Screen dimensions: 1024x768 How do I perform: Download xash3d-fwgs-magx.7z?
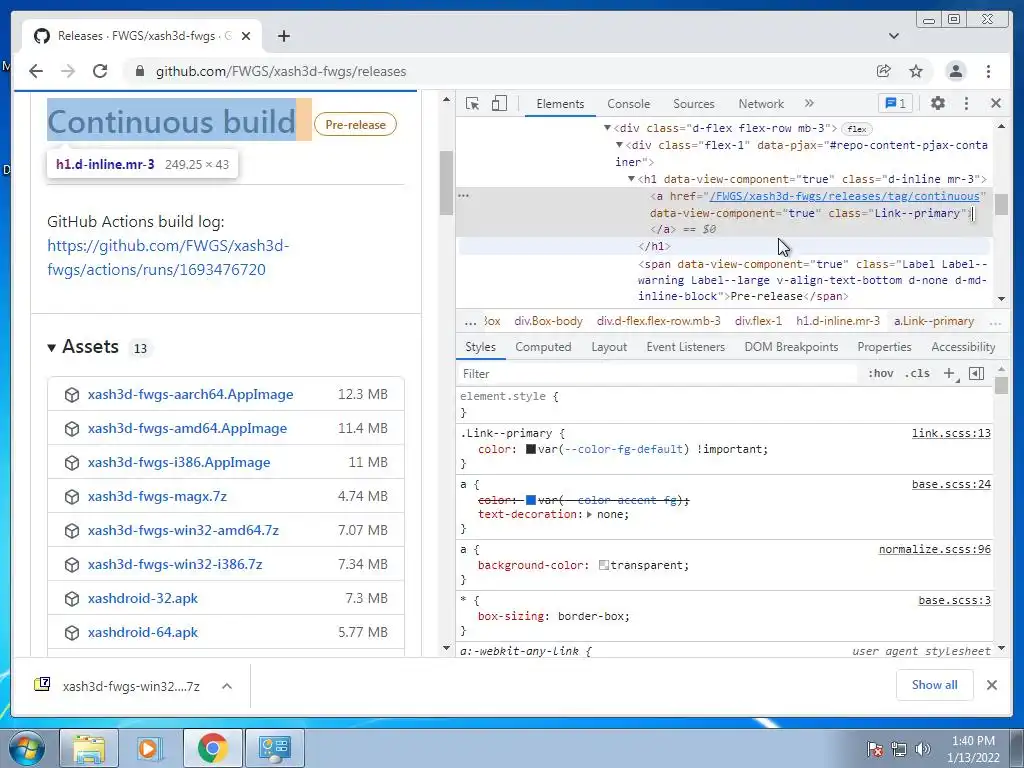157,496
